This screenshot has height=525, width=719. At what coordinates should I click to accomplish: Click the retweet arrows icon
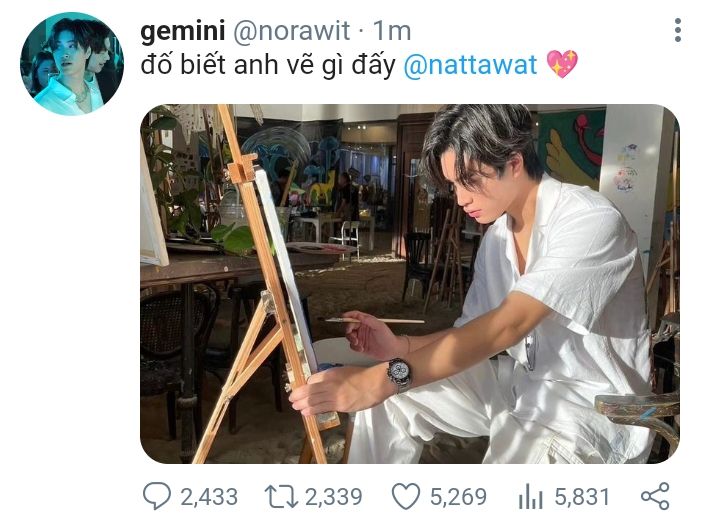click(x=283, y=496)
